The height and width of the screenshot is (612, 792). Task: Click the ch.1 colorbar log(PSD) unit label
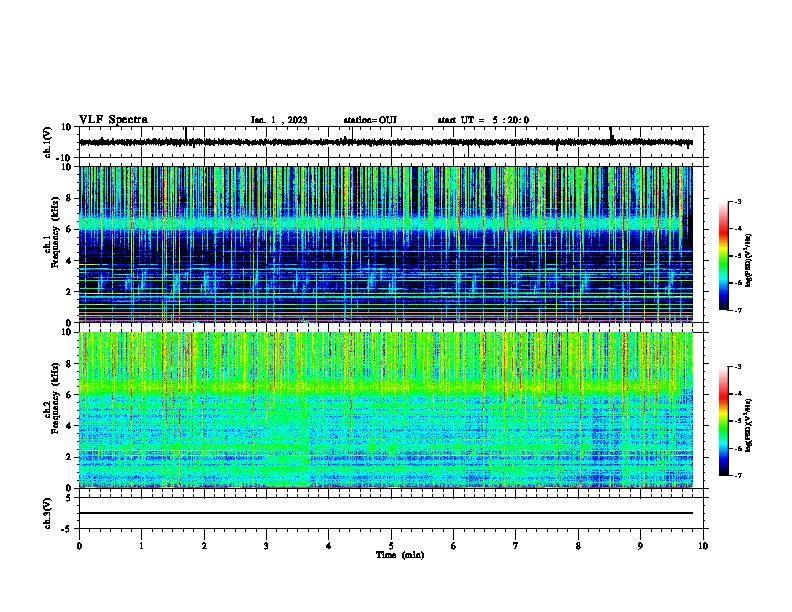(749, 261)
